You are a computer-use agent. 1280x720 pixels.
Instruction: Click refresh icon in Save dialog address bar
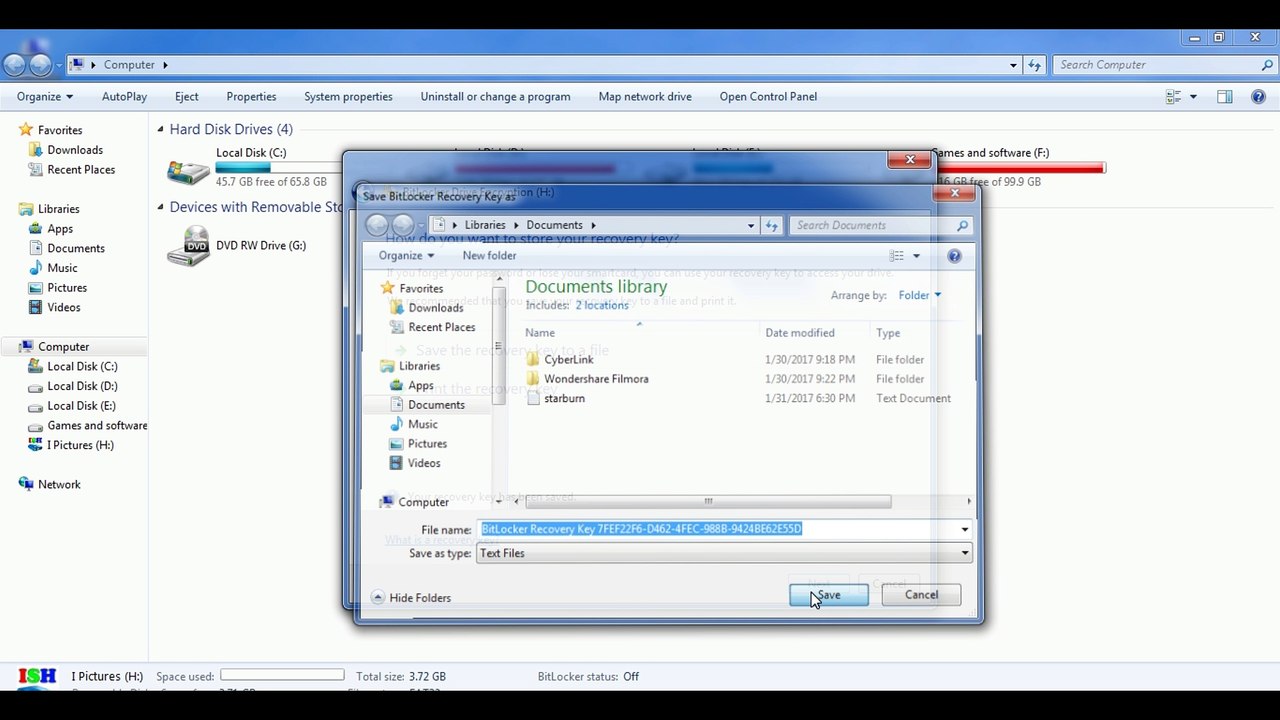pyautogui.click(x=772, y=225)
